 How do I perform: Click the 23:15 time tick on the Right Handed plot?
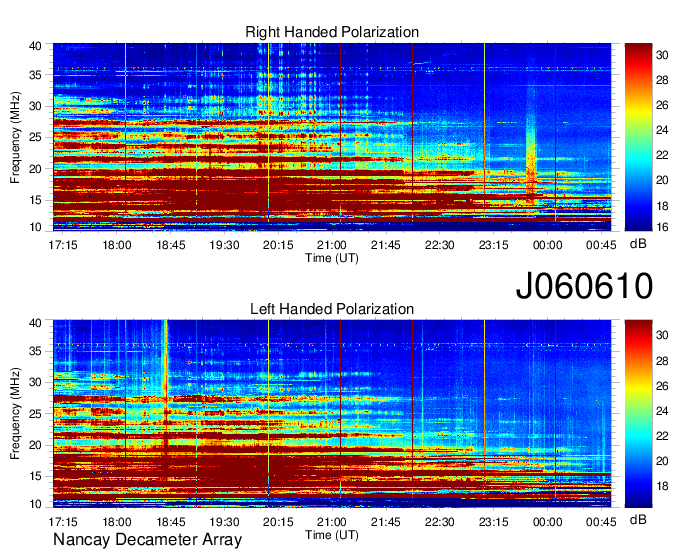click(494, 245)
